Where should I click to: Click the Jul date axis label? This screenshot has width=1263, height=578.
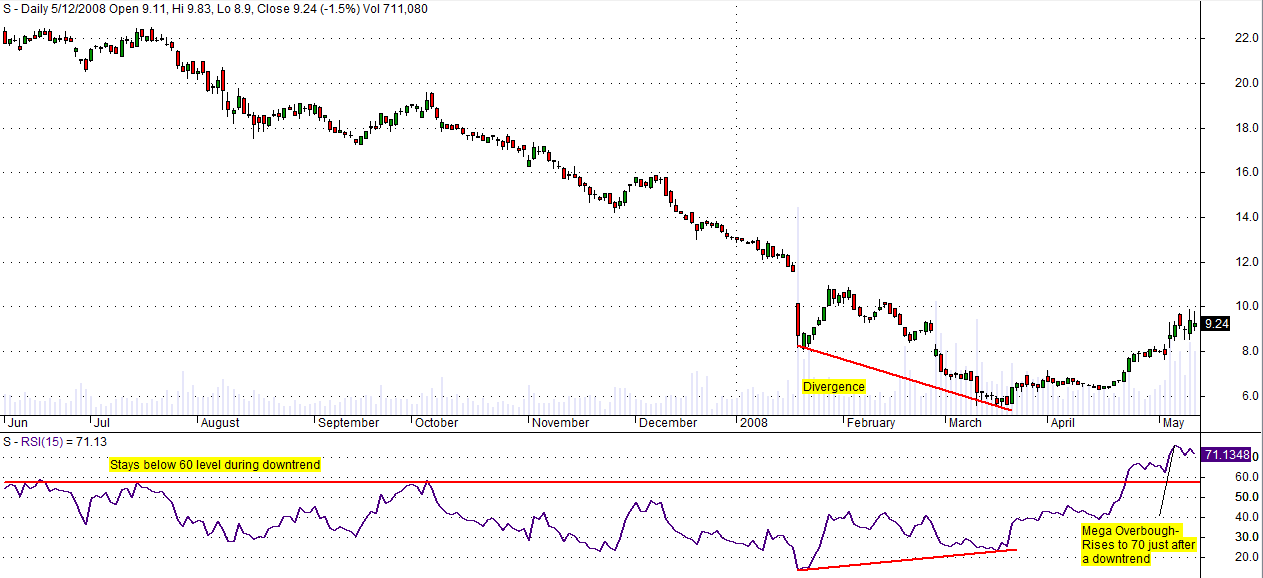(100, 422)
